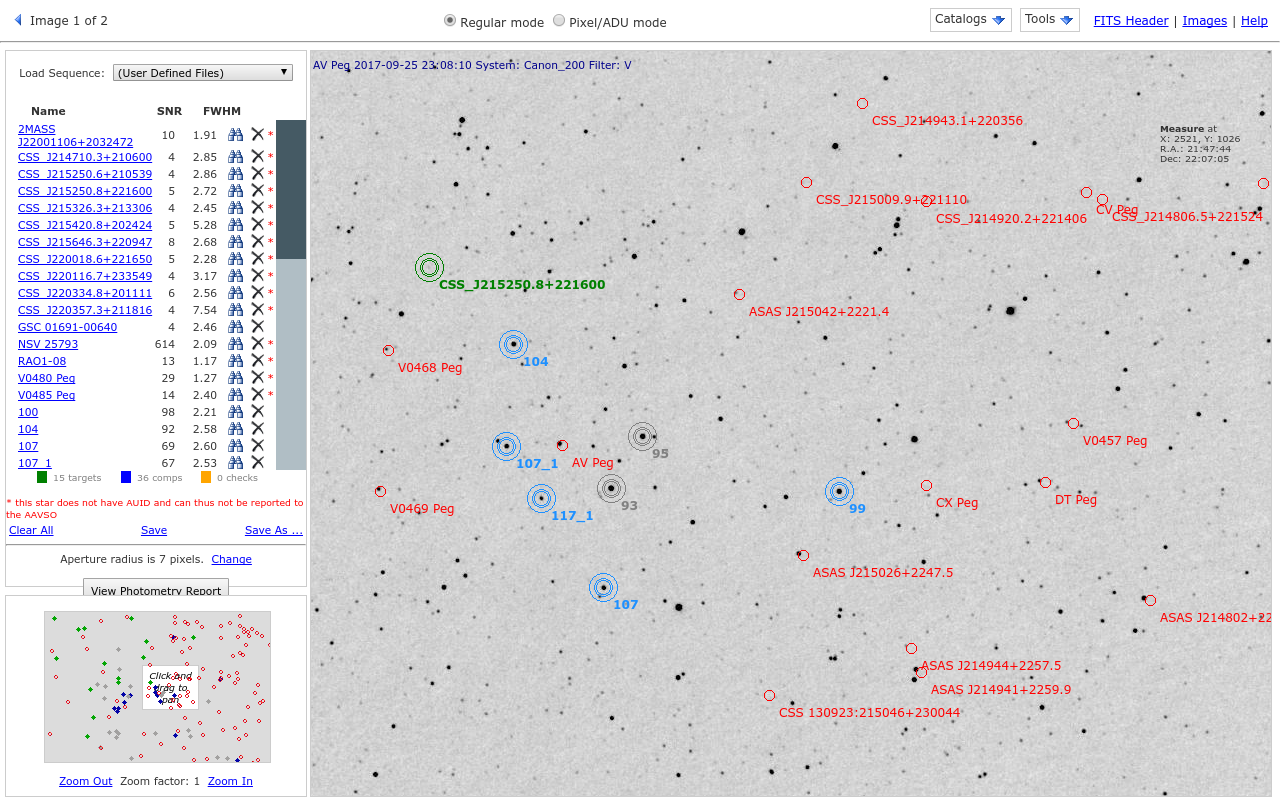Open the Load Sequence dropdown
The image size is (1280, 800).
(x=203, y=73)
